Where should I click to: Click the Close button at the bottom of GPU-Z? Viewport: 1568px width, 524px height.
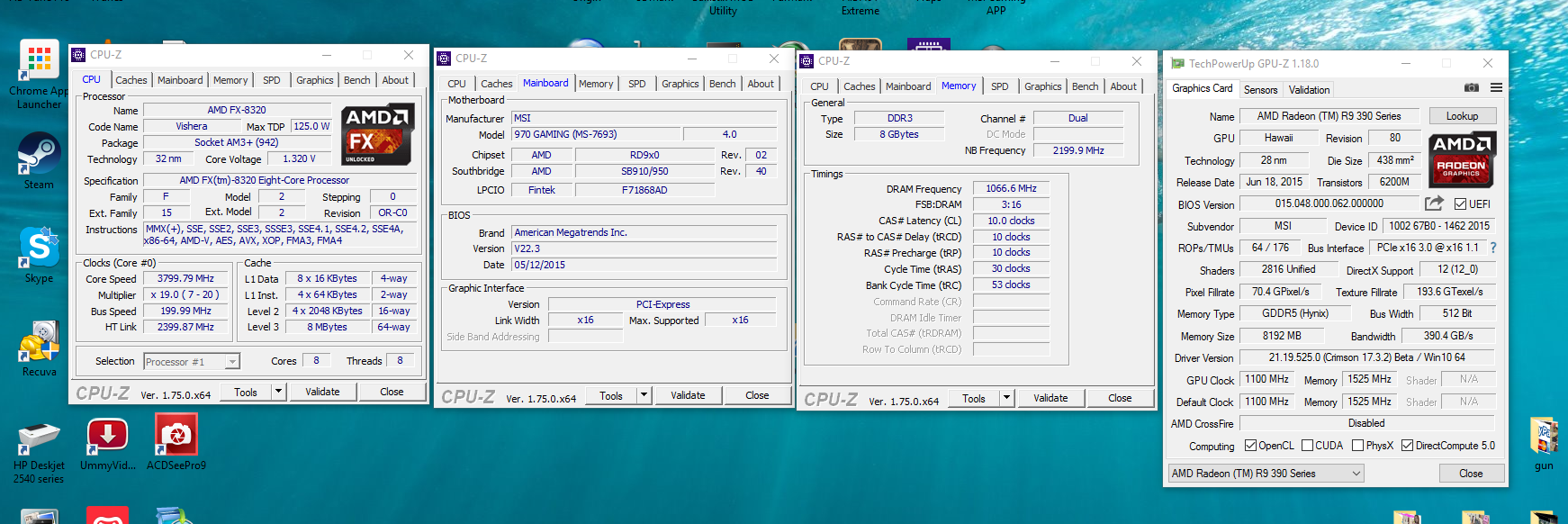click(x=1471, y=474)
